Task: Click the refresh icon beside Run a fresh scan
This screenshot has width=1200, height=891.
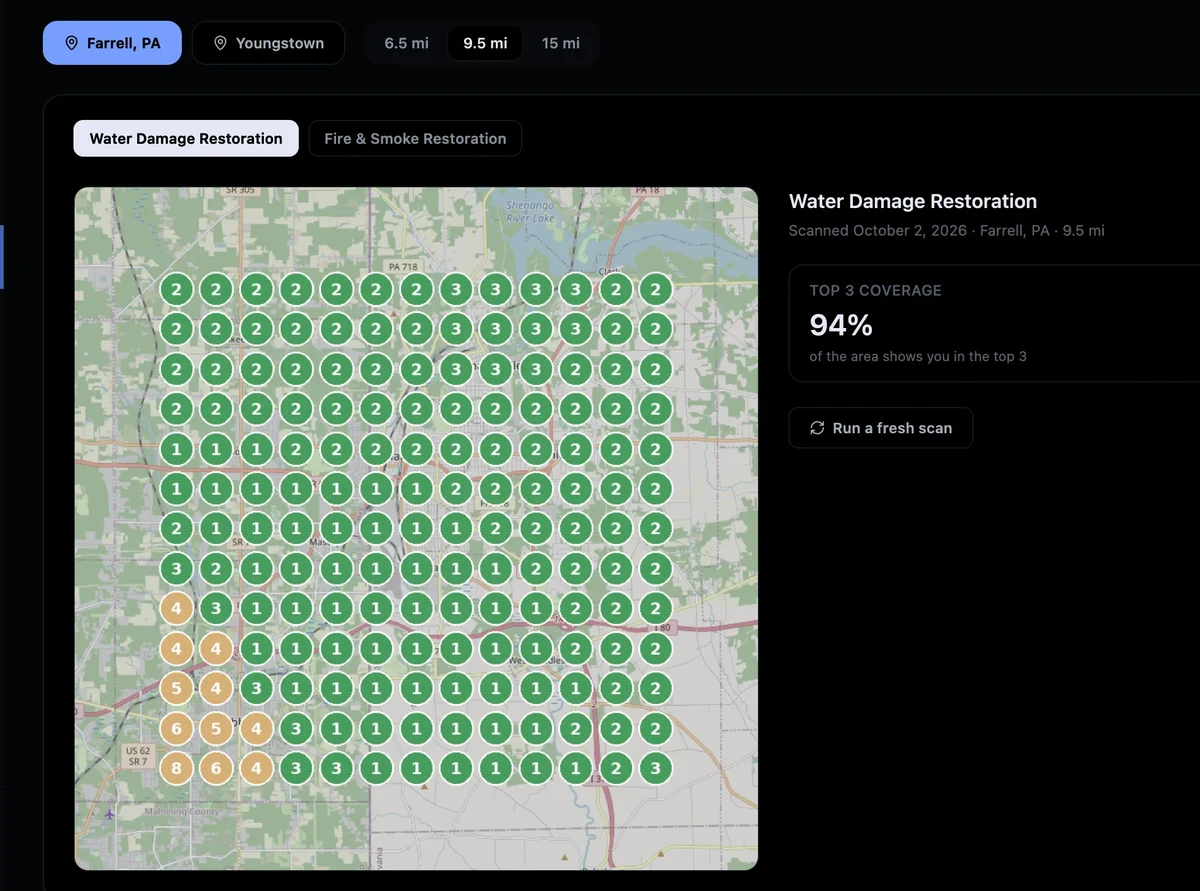Action: pos(816,428)
